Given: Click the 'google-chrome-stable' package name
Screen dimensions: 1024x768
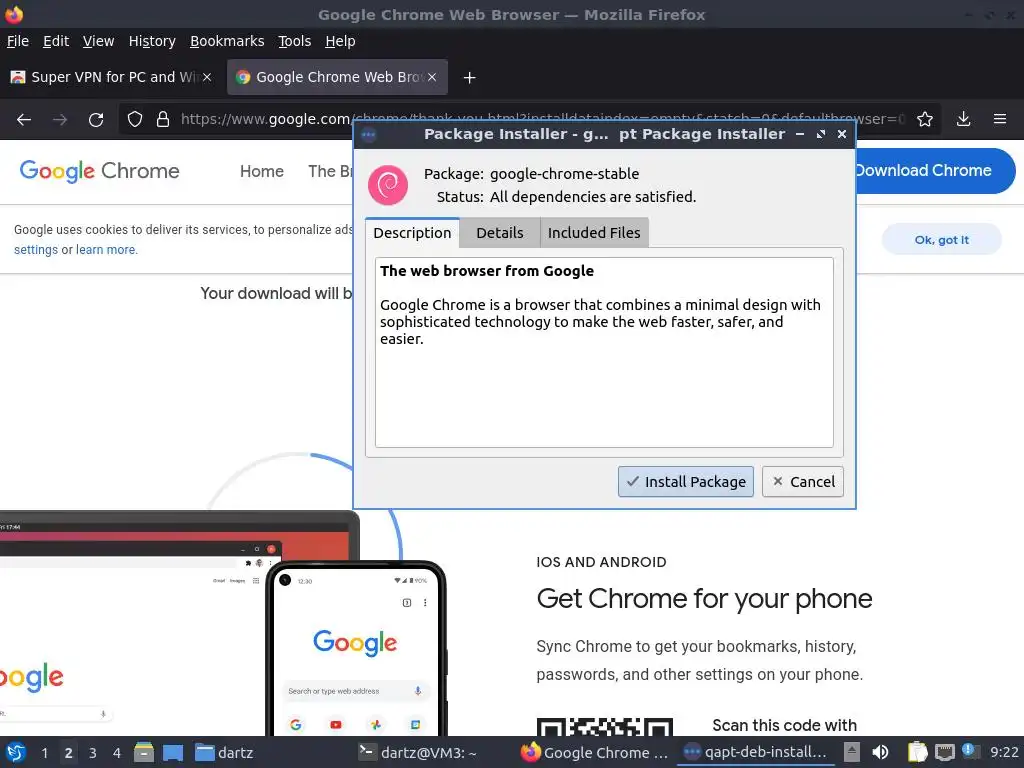Looking at the screenshot, I should coord(564,174).
